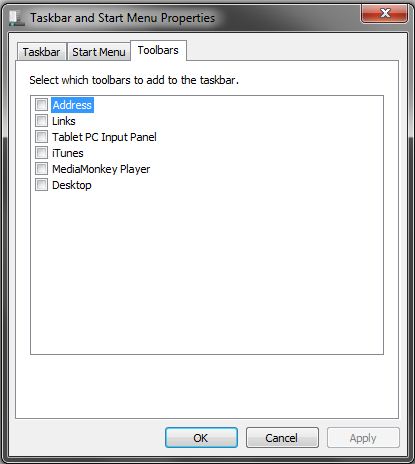The height and width of the screenshot is (464, 415).
Task: Enable the Address toolbar checkbox
Action: click(x=41, y=105)
